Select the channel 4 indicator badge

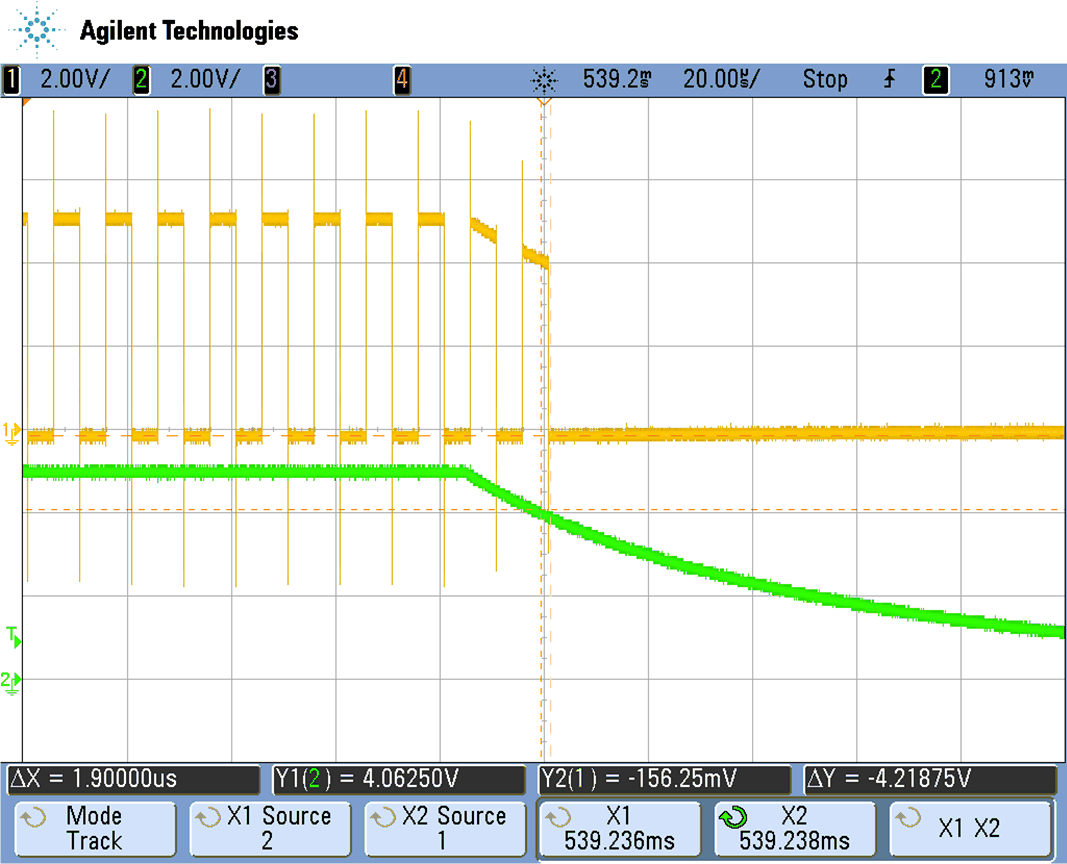(x=401, y=79)
